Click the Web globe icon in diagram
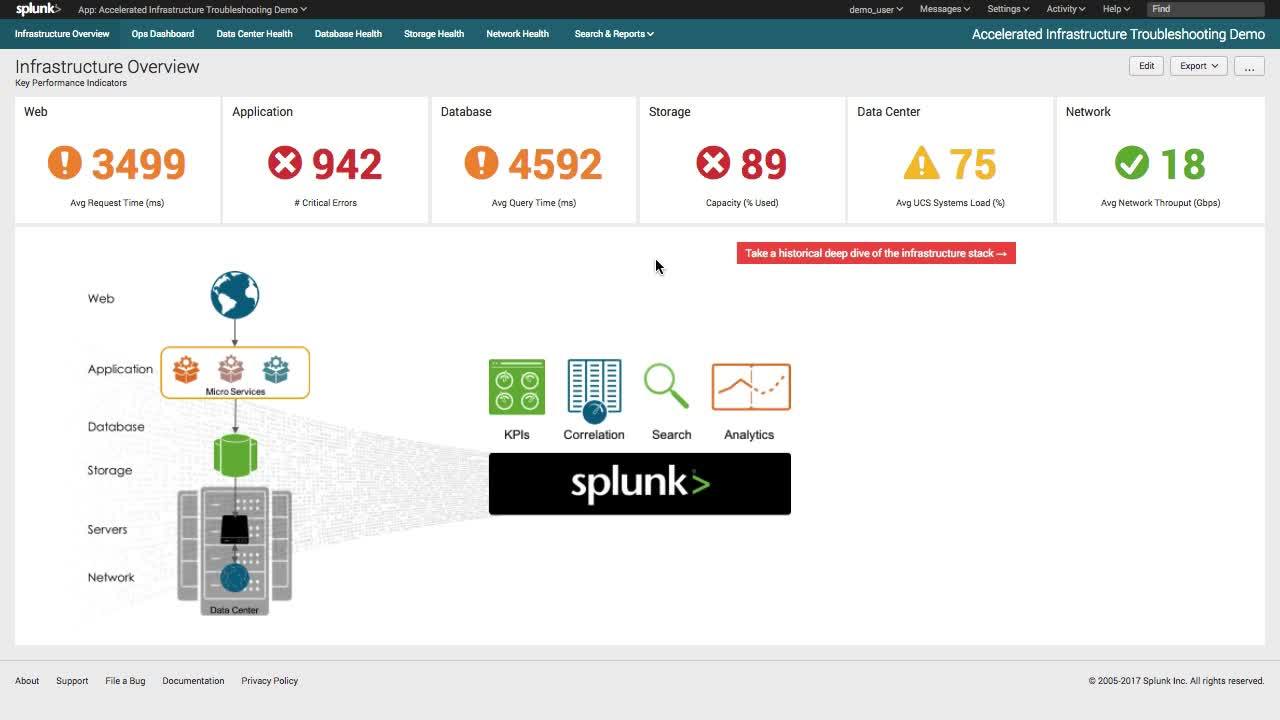The height and width of the screenshot is (720, 1280). (235, 295)
